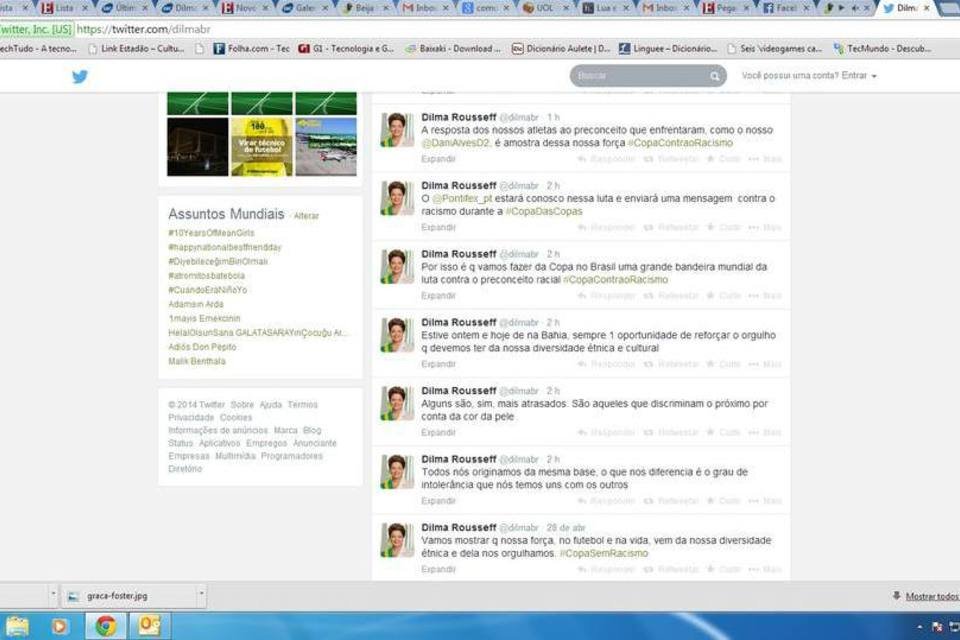The height and width of the screenshot is (640, 960).
Task: Open Adamsın Arda trending topic
Action: (196, 304)
